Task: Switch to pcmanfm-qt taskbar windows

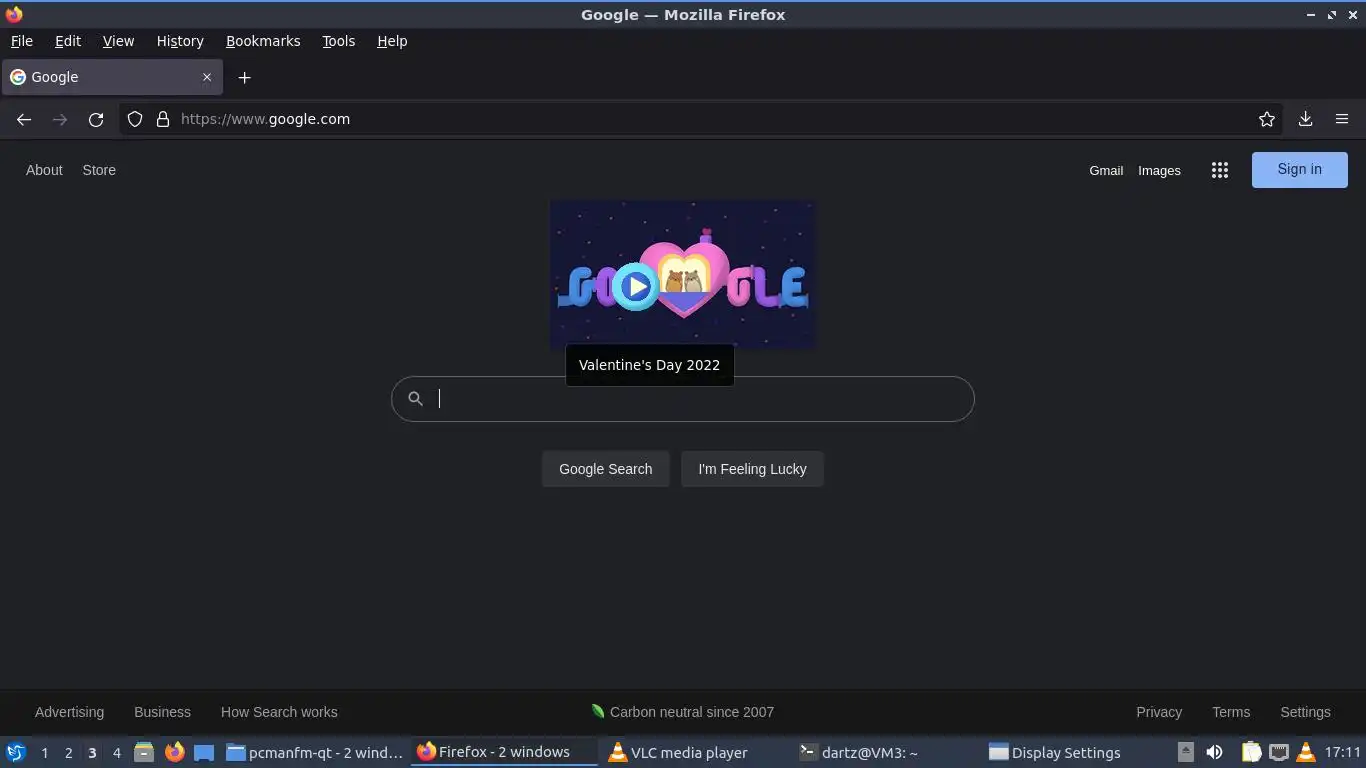Action: point(315,752)
